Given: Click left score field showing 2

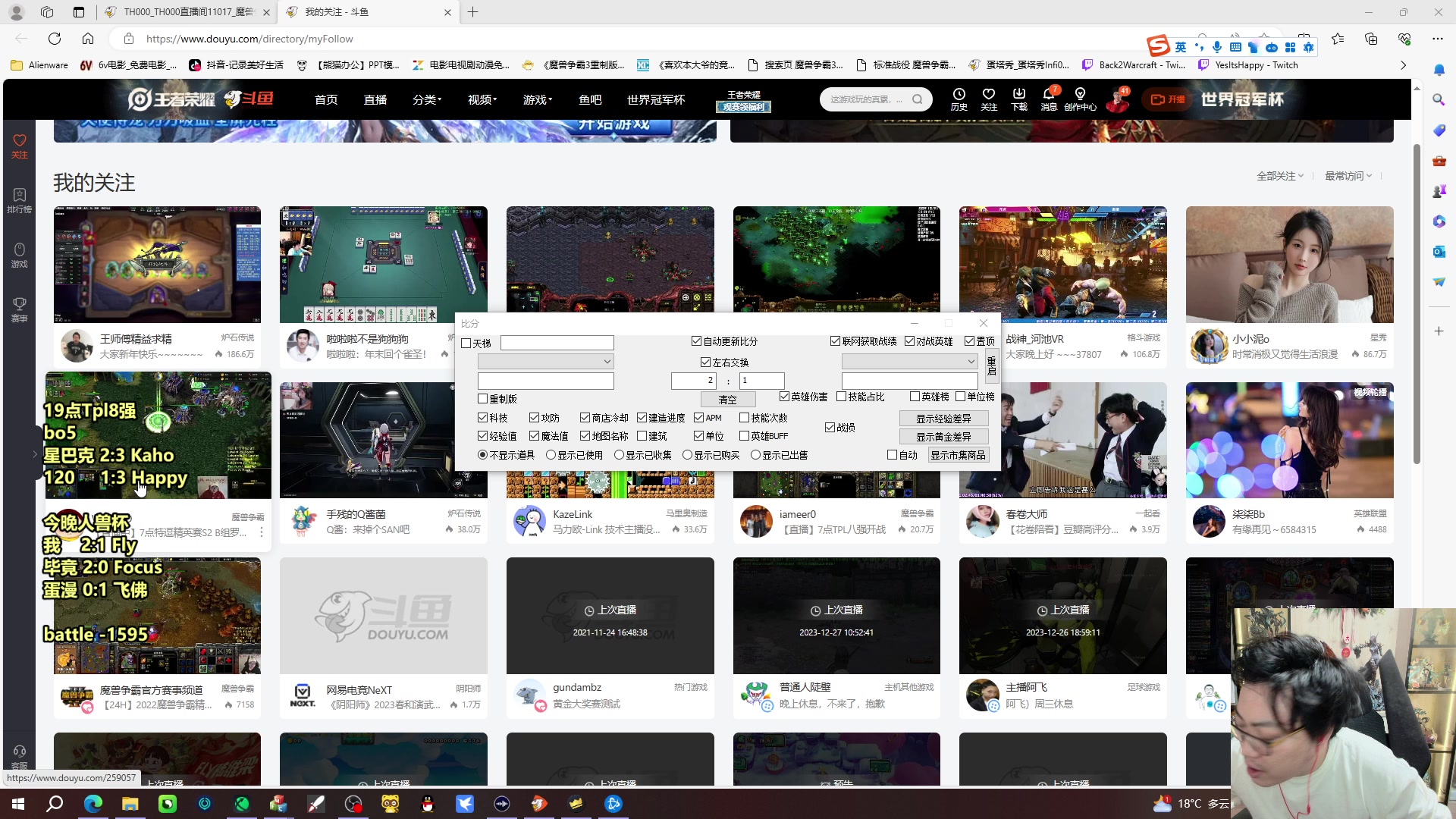Looking at the screenshot, I should pos(694,381).
